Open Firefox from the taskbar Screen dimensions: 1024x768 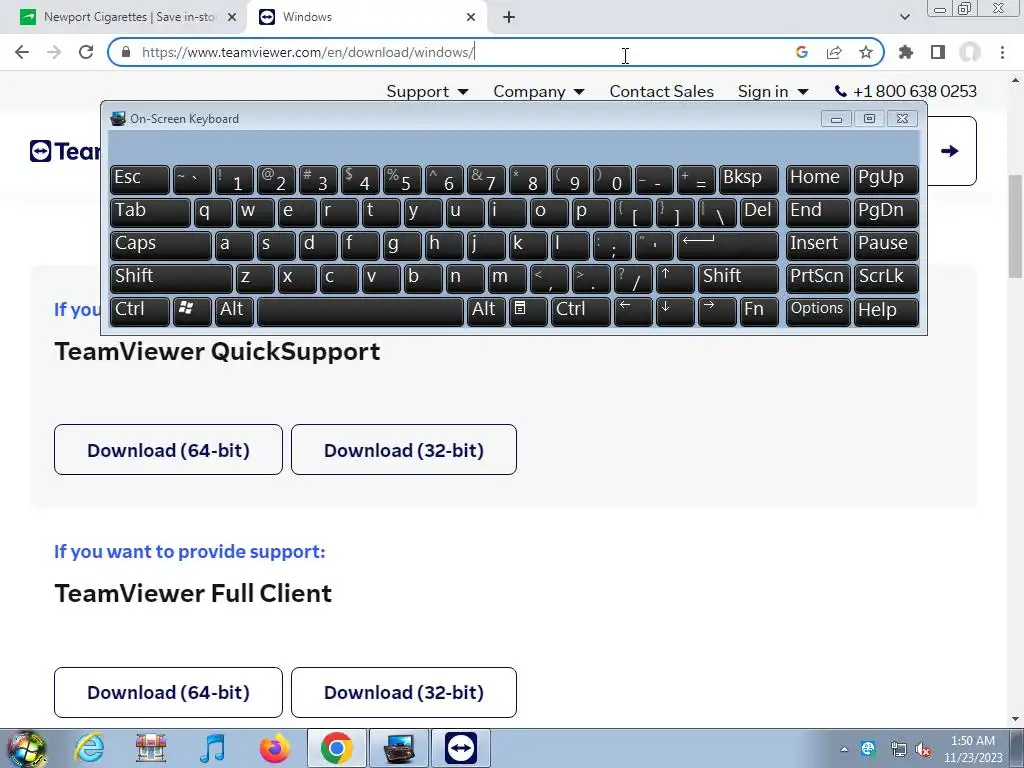[x=274, y=748]
